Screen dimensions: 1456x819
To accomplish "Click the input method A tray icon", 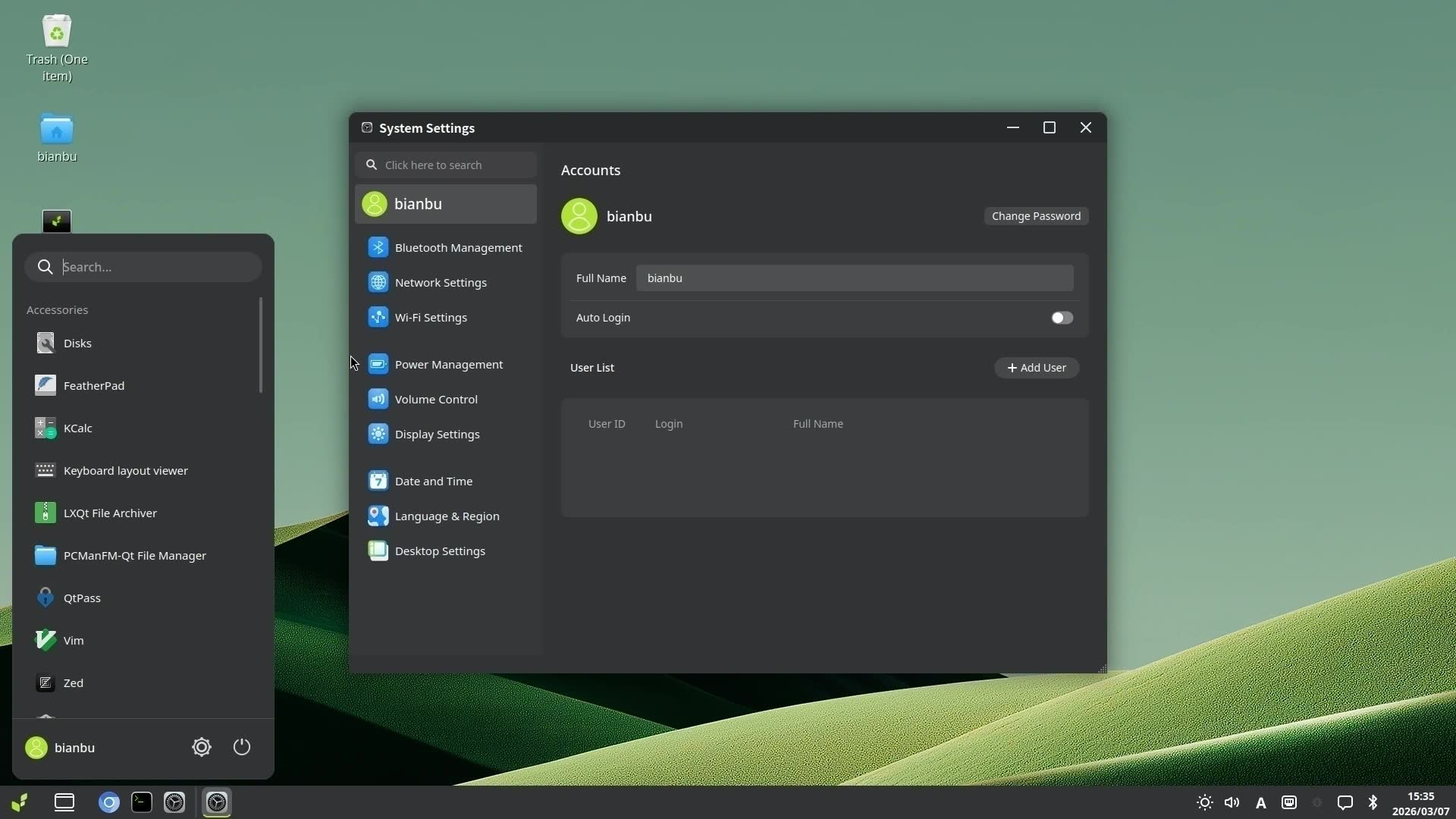I will (1261, 802).
